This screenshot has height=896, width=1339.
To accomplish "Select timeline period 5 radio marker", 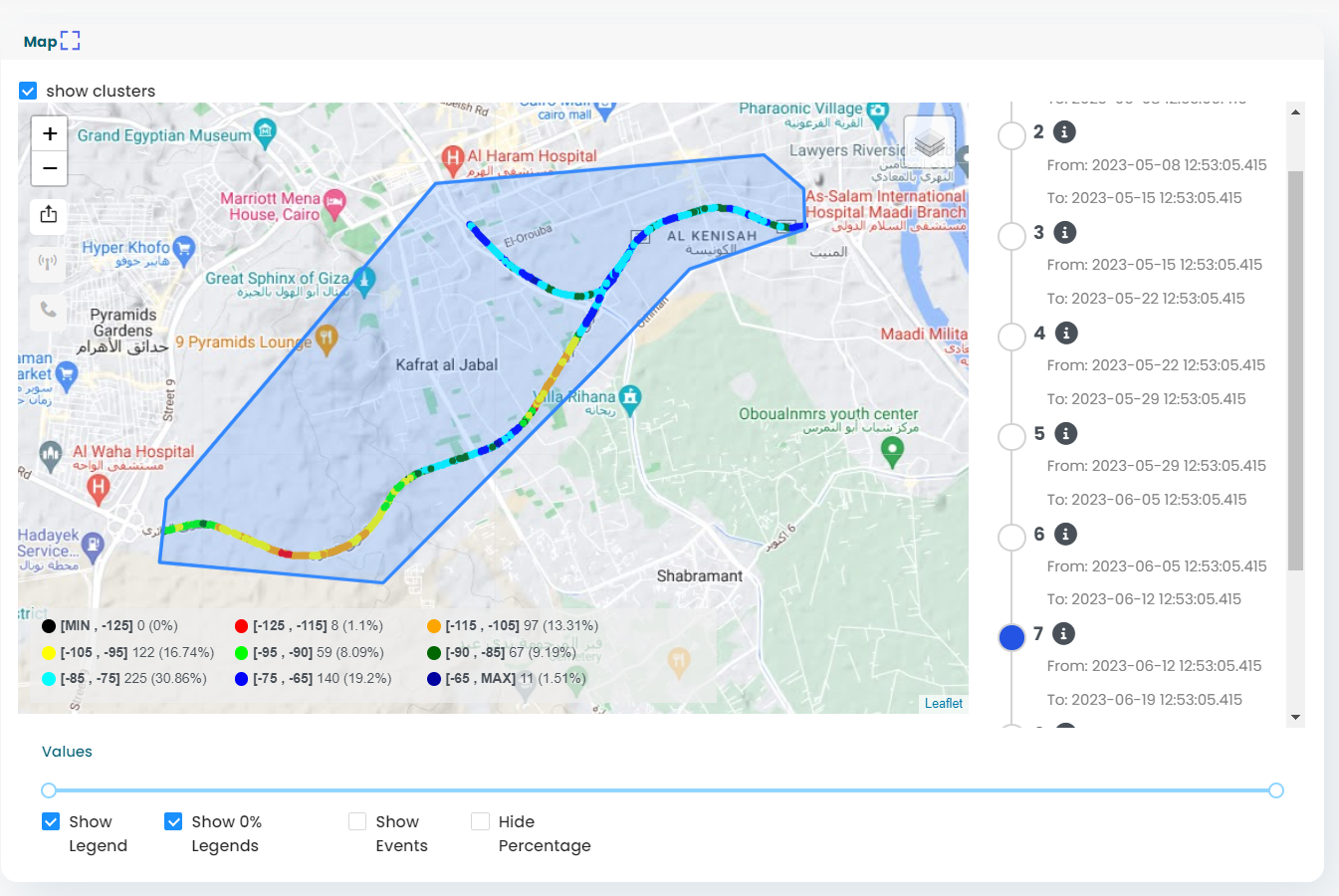I will point(1011,437).
